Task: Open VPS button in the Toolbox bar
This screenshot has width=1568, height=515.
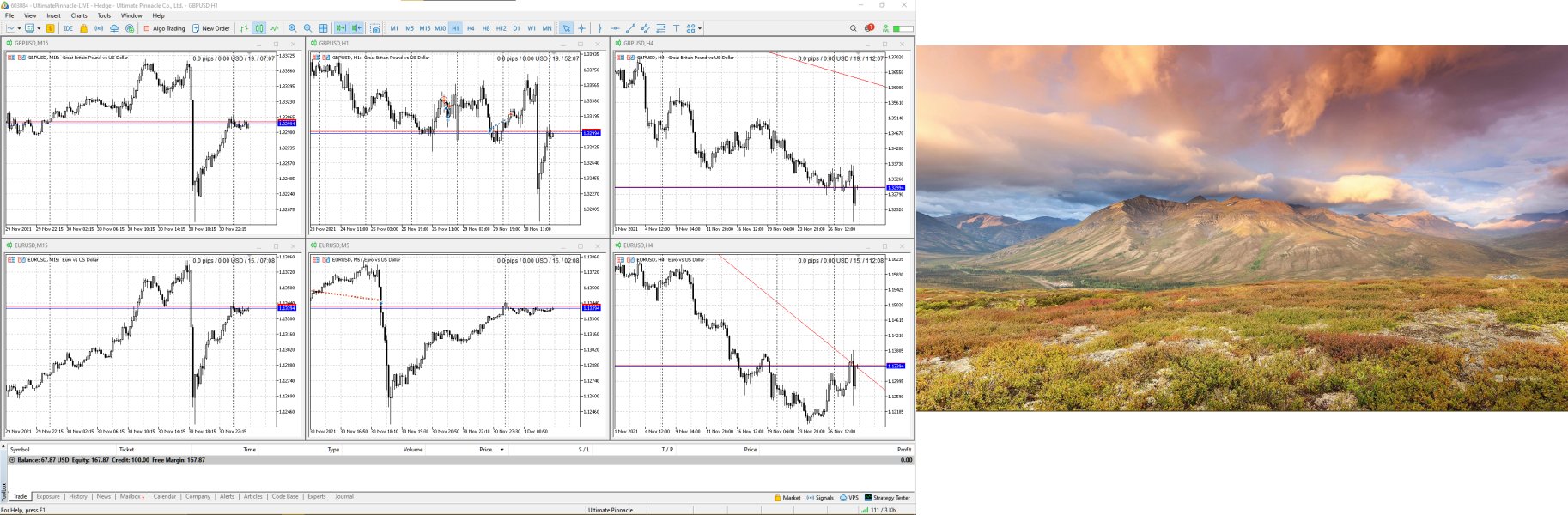Action: tap(849, 498)
